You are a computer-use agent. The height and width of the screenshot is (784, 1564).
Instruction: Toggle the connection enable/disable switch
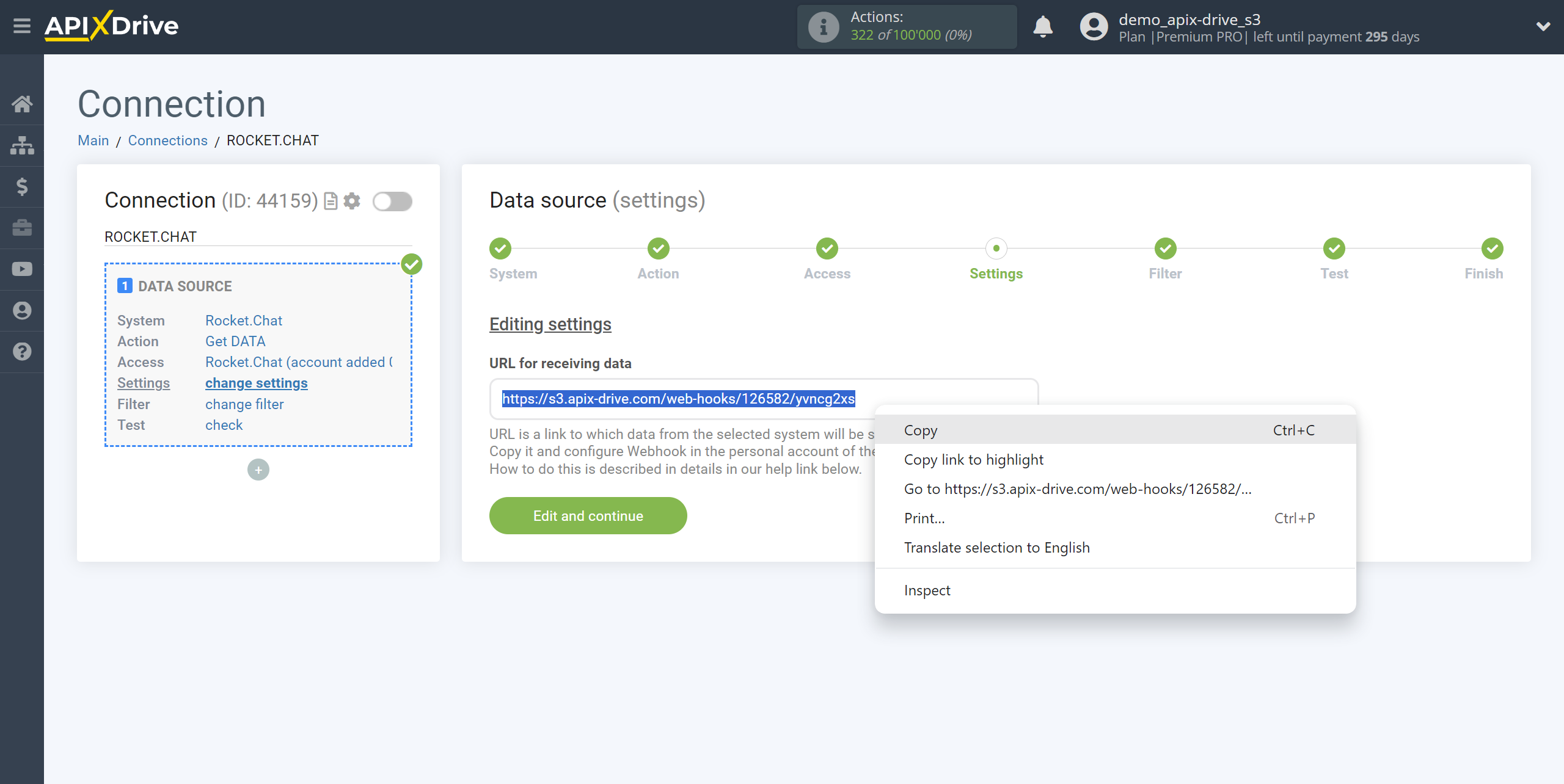point(391,200)
